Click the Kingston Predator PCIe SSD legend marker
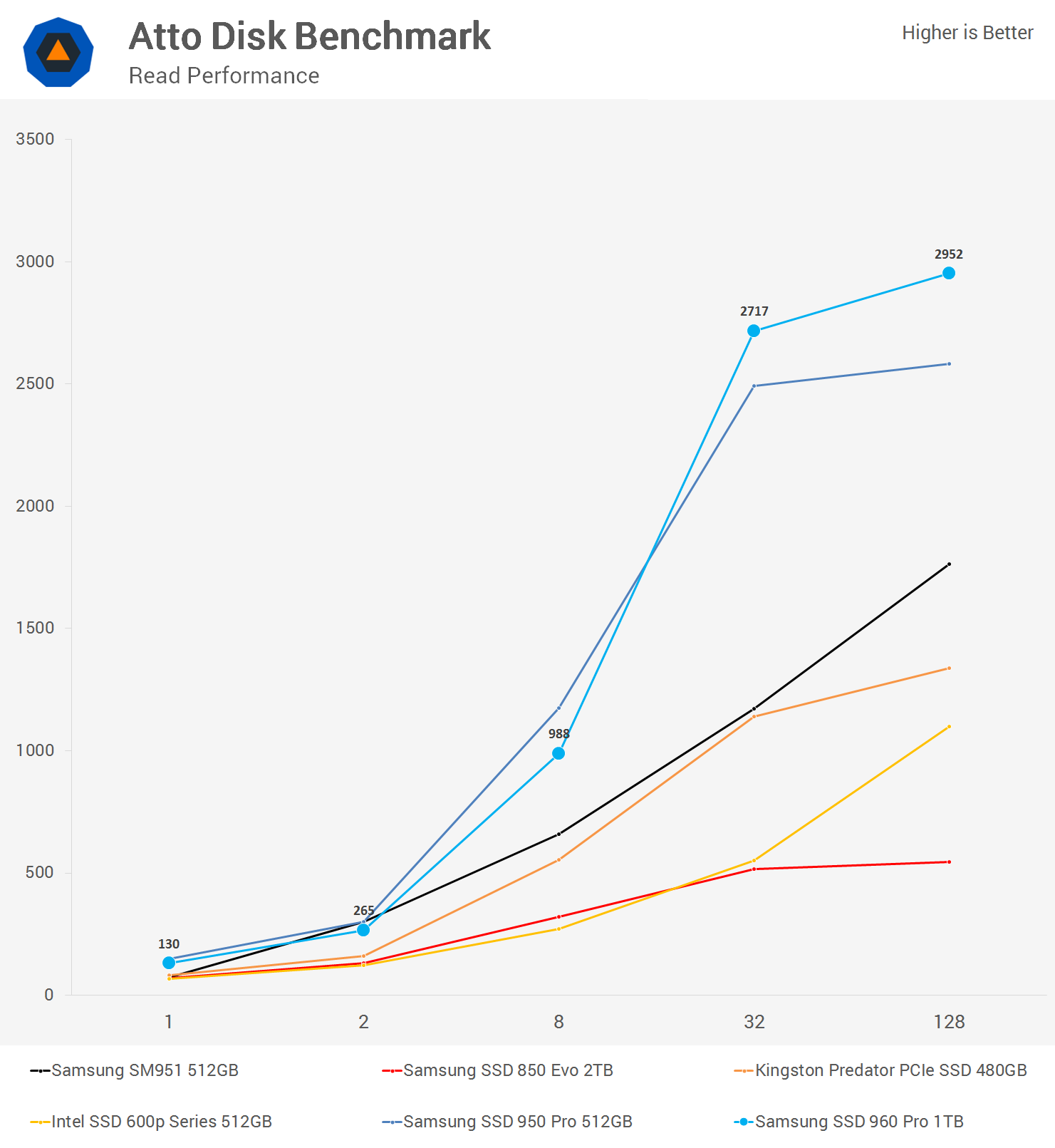Viewport: 1055px width, 1148px height. point(744,1070)
